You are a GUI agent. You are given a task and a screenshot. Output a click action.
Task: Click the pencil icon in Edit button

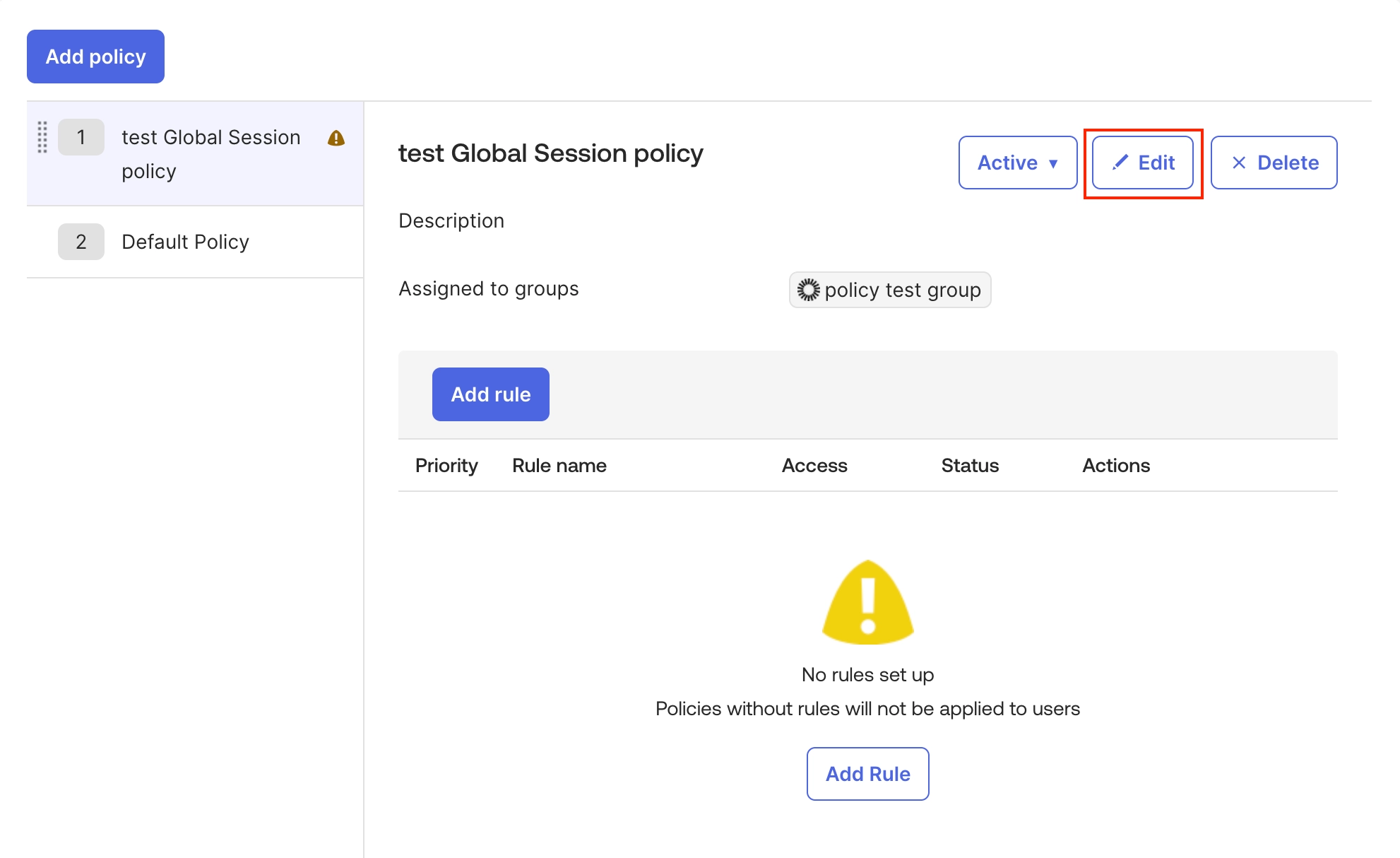(x=1120, y=163)
